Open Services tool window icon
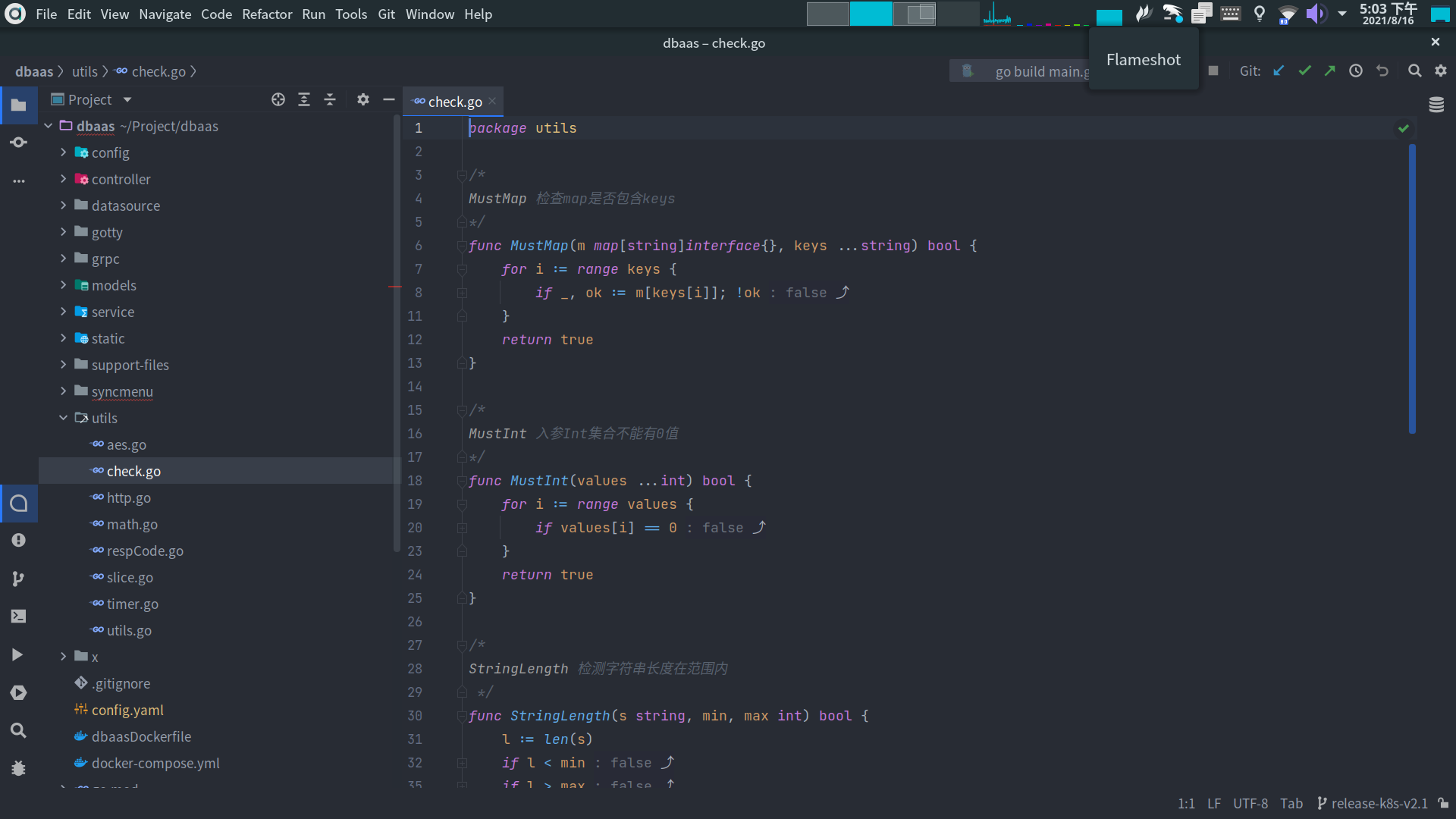The height and width of the screenshot is (819, 1456). point(19,692)
